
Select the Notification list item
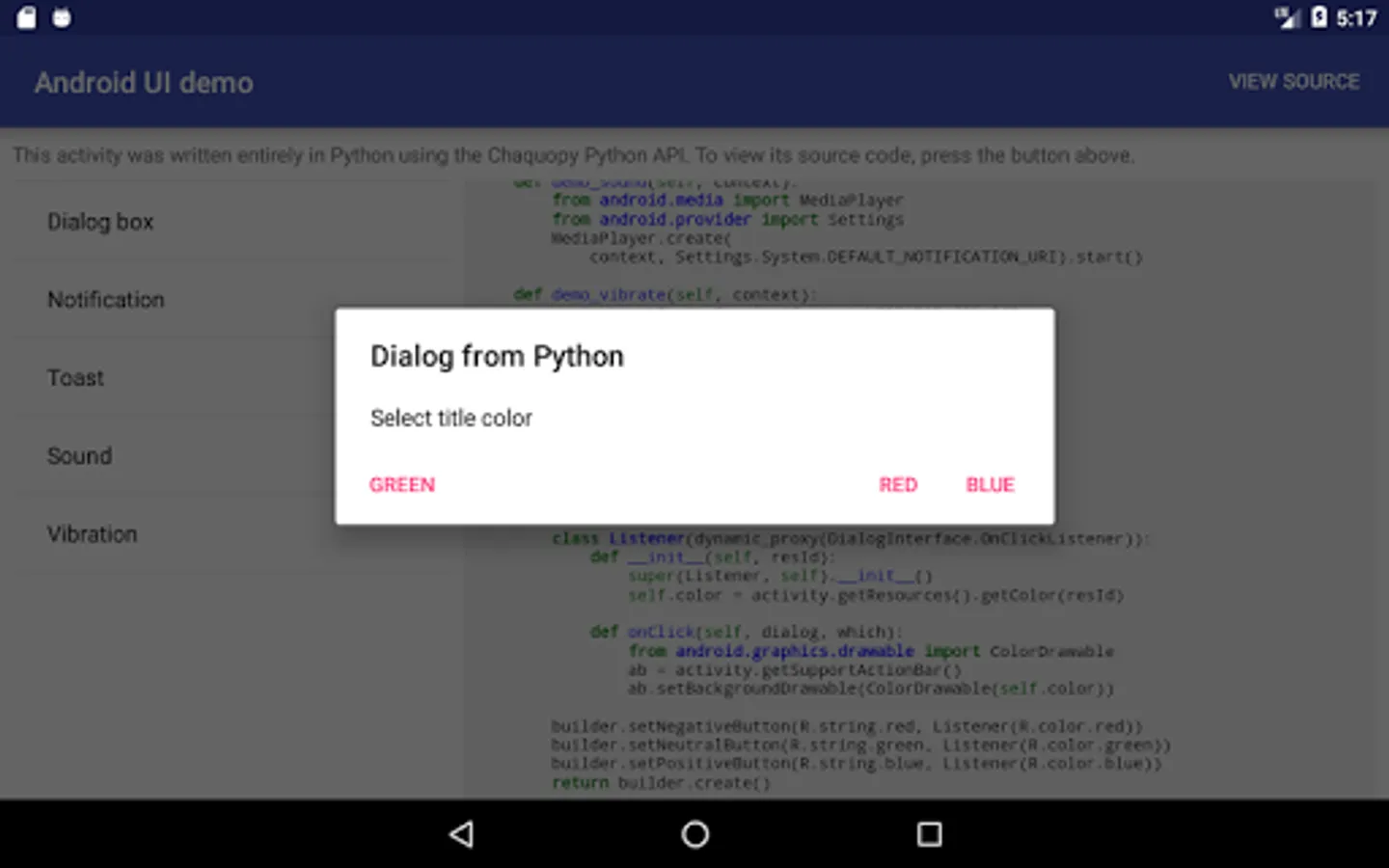[234, 300]
